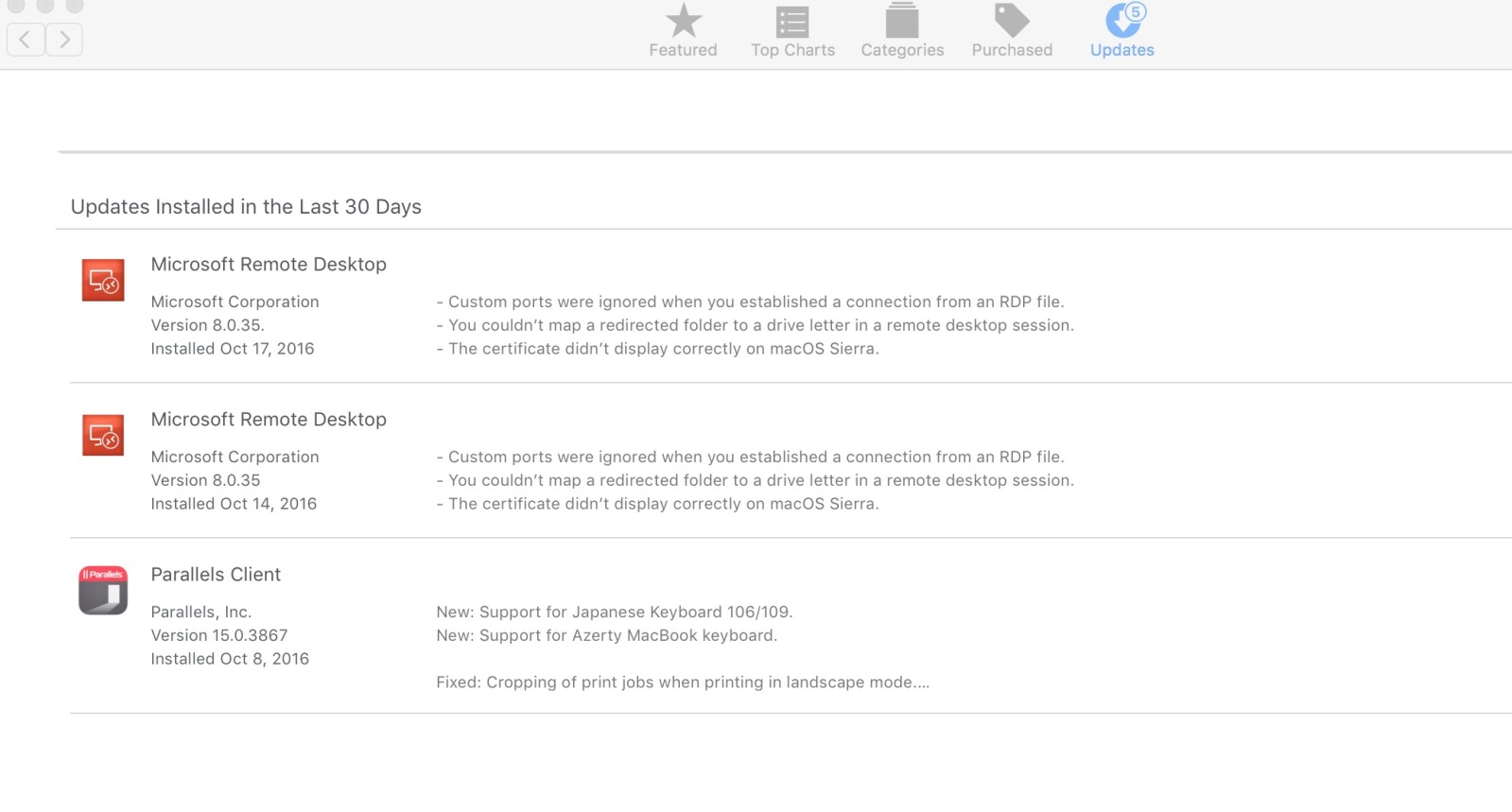1512x812 pixels.
Task: Navigate forward with the right arrow
Action: pyautogui.click(x=64, y=40)
